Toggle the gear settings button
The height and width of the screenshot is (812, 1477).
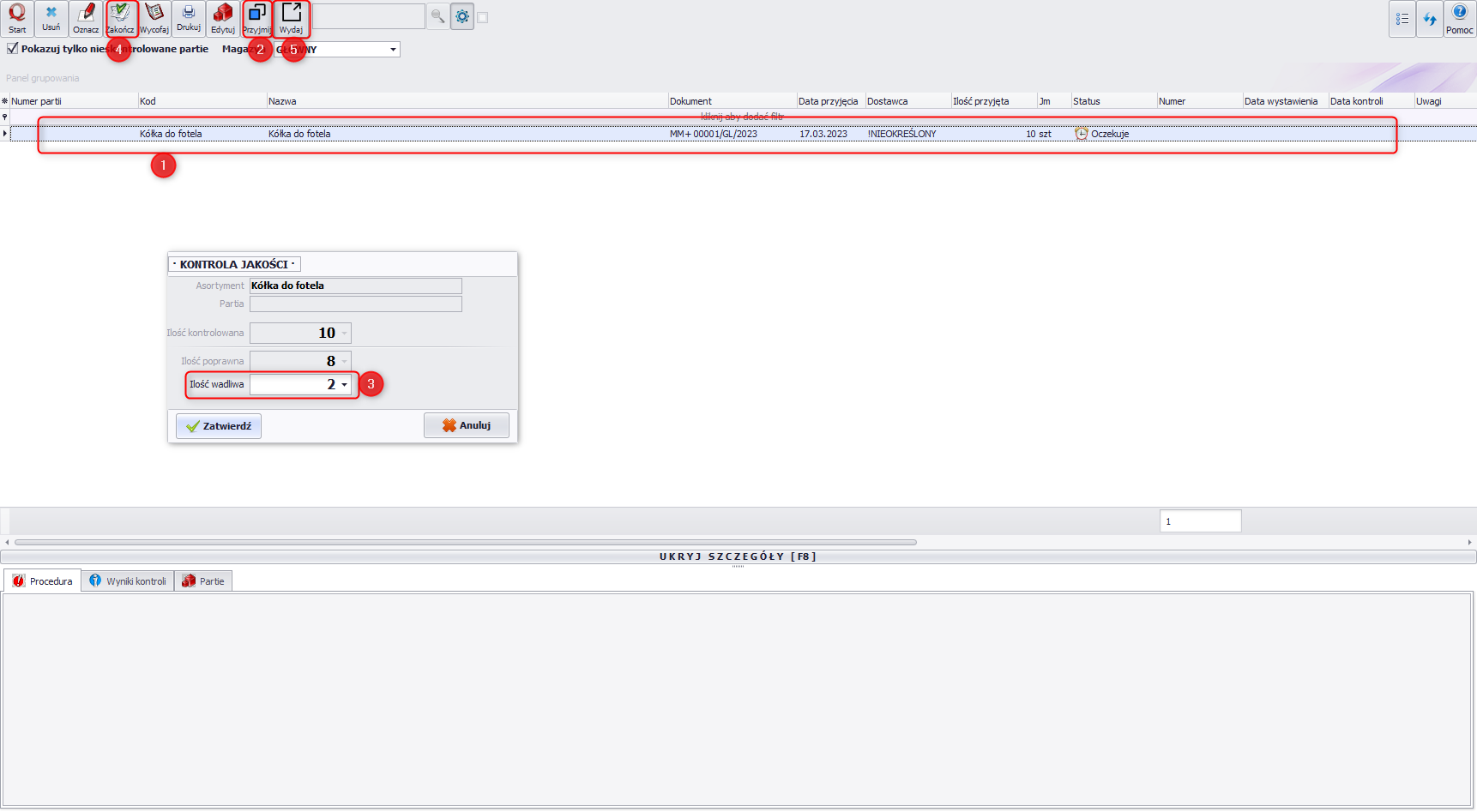462,16
